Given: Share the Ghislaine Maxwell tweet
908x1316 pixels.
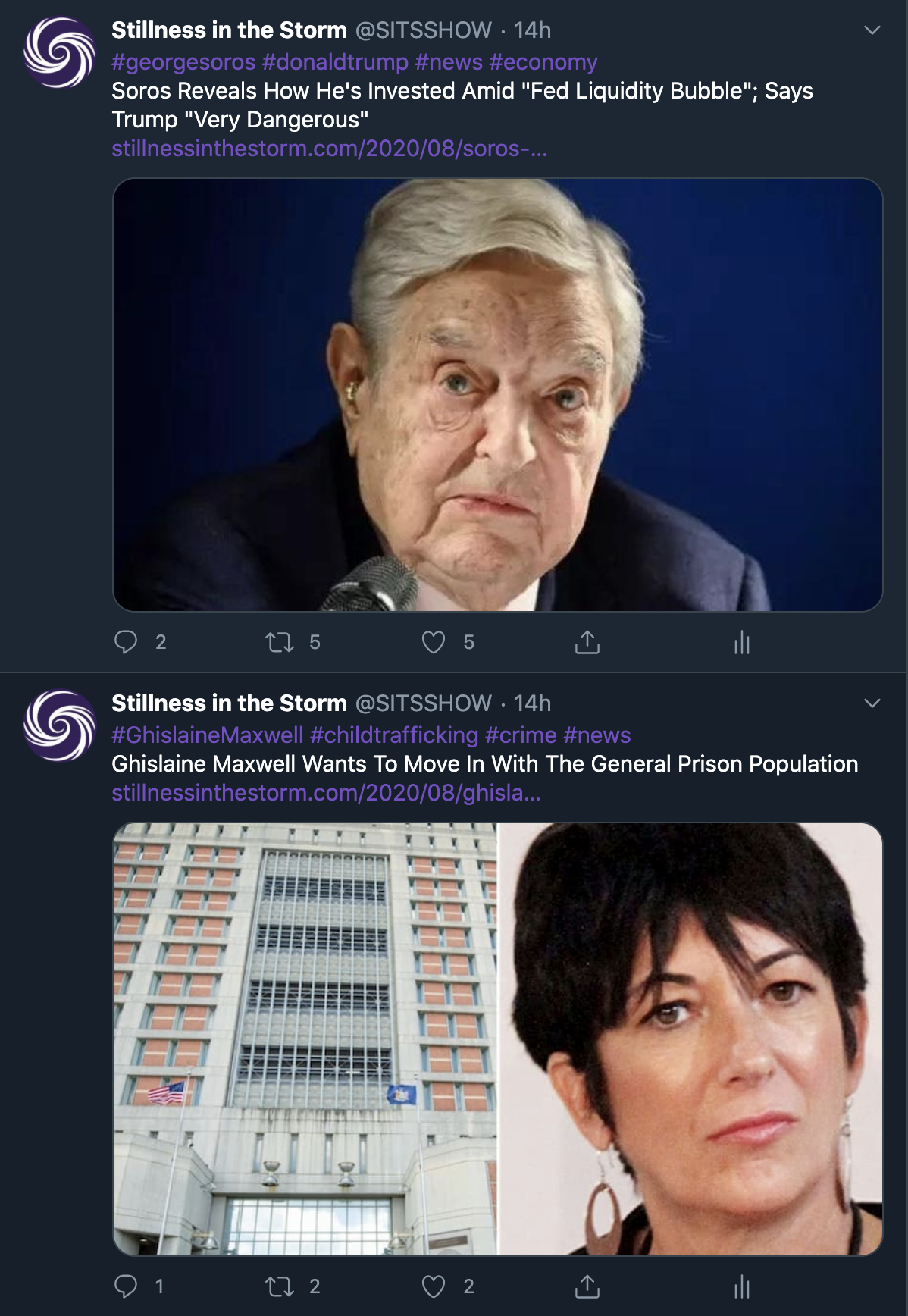Looking at the screenshot, I should tap(587, 1286).
